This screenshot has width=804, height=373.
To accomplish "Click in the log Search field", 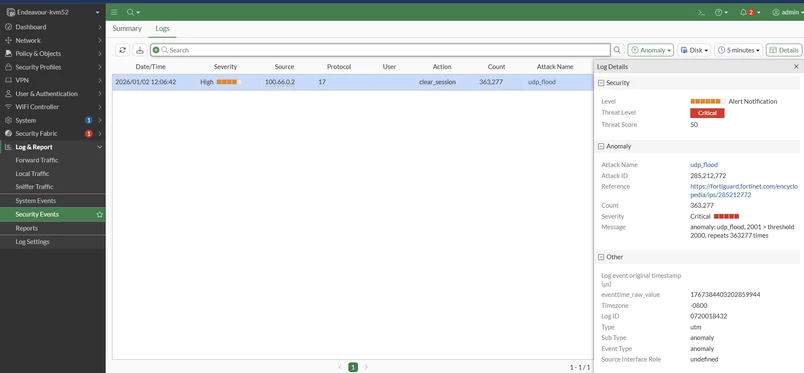I will (380, 50).
